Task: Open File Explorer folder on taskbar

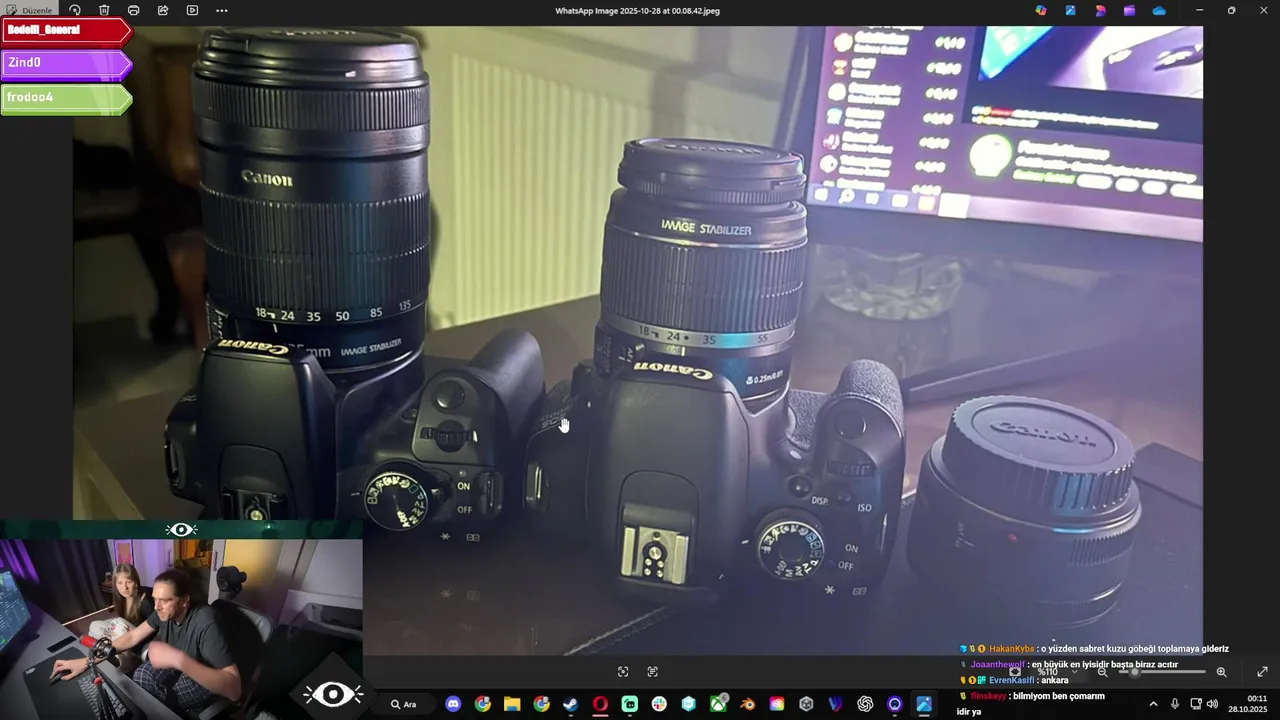Action: click(x=512, y=704)
